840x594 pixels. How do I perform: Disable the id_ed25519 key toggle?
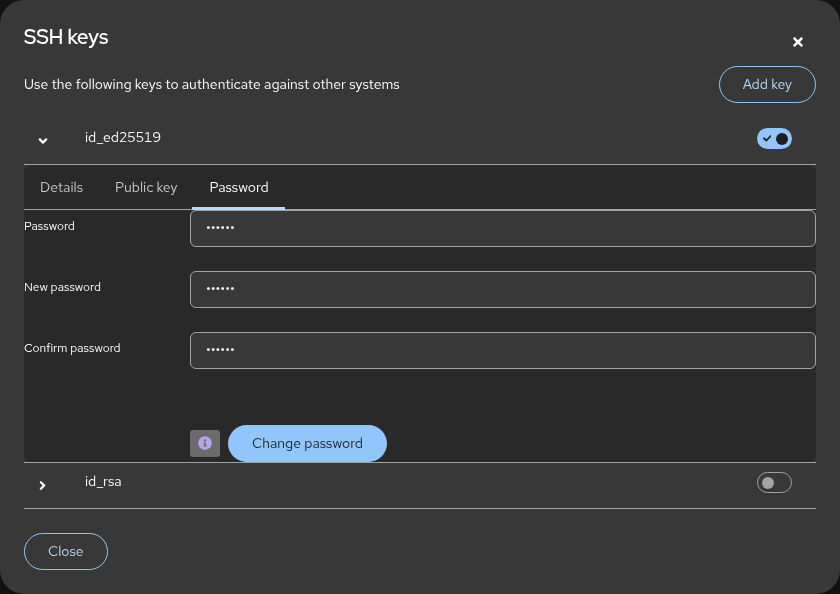click(x=774, y=139)
